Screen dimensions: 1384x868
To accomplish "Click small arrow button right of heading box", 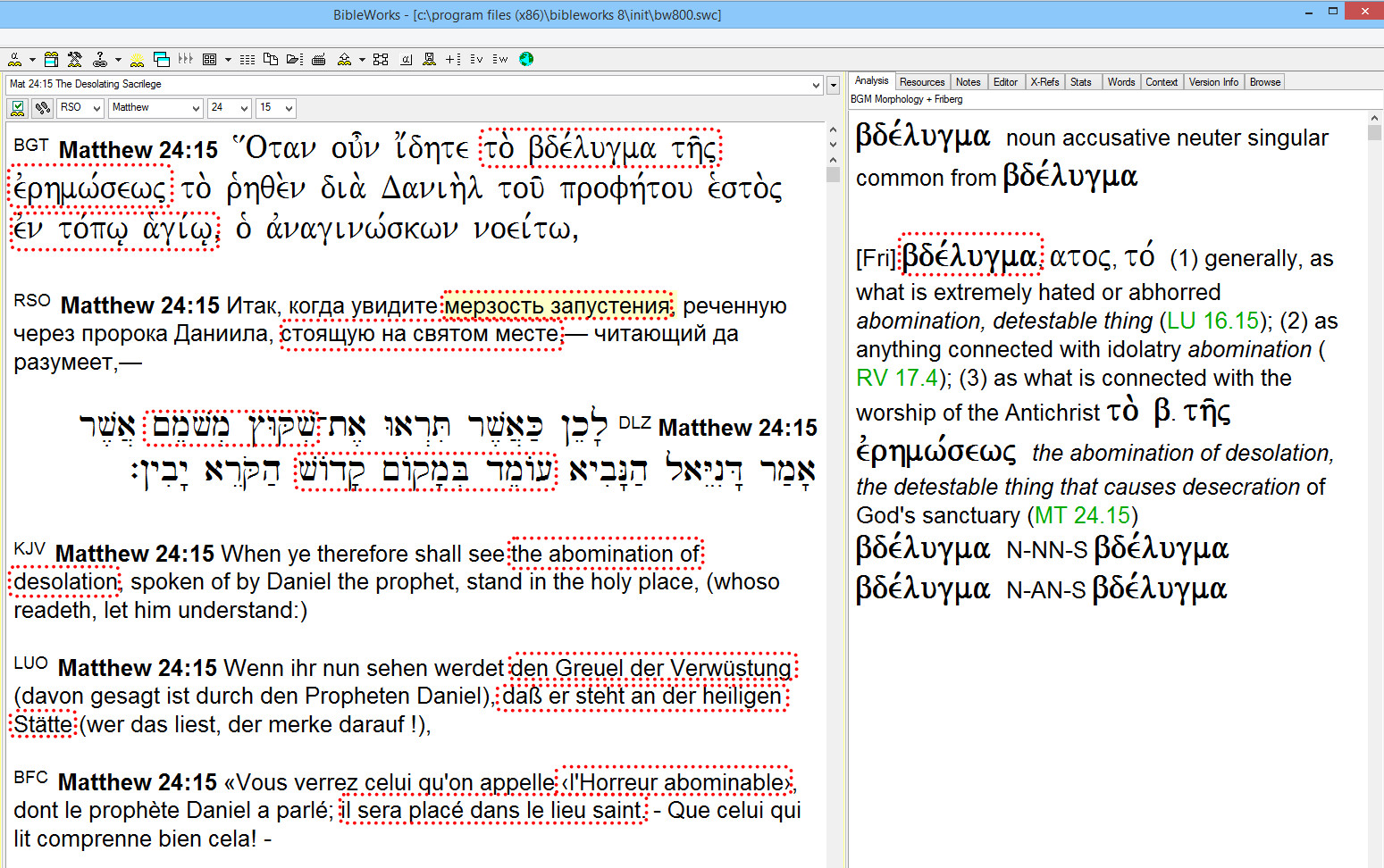I will click(x=833, y=85).
